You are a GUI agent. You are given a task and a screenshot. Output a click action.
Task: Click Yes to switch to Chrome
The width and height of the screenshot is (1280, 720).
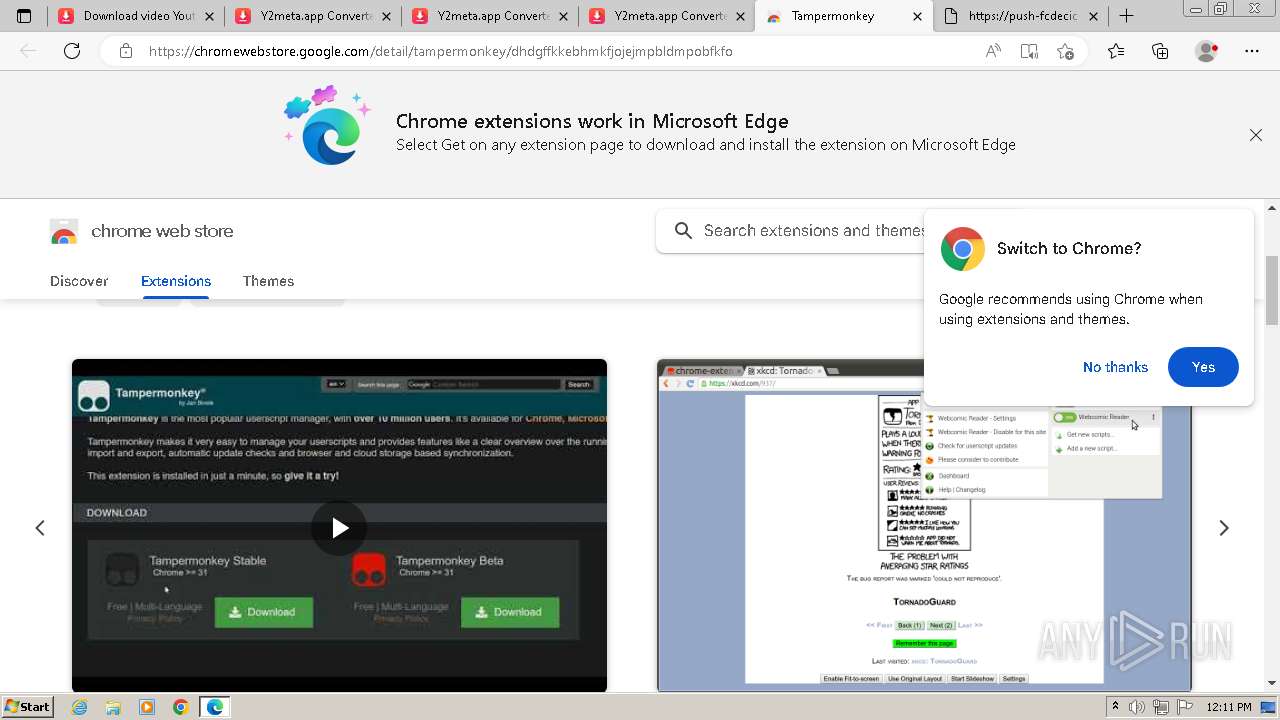(x=1203, y=367)
